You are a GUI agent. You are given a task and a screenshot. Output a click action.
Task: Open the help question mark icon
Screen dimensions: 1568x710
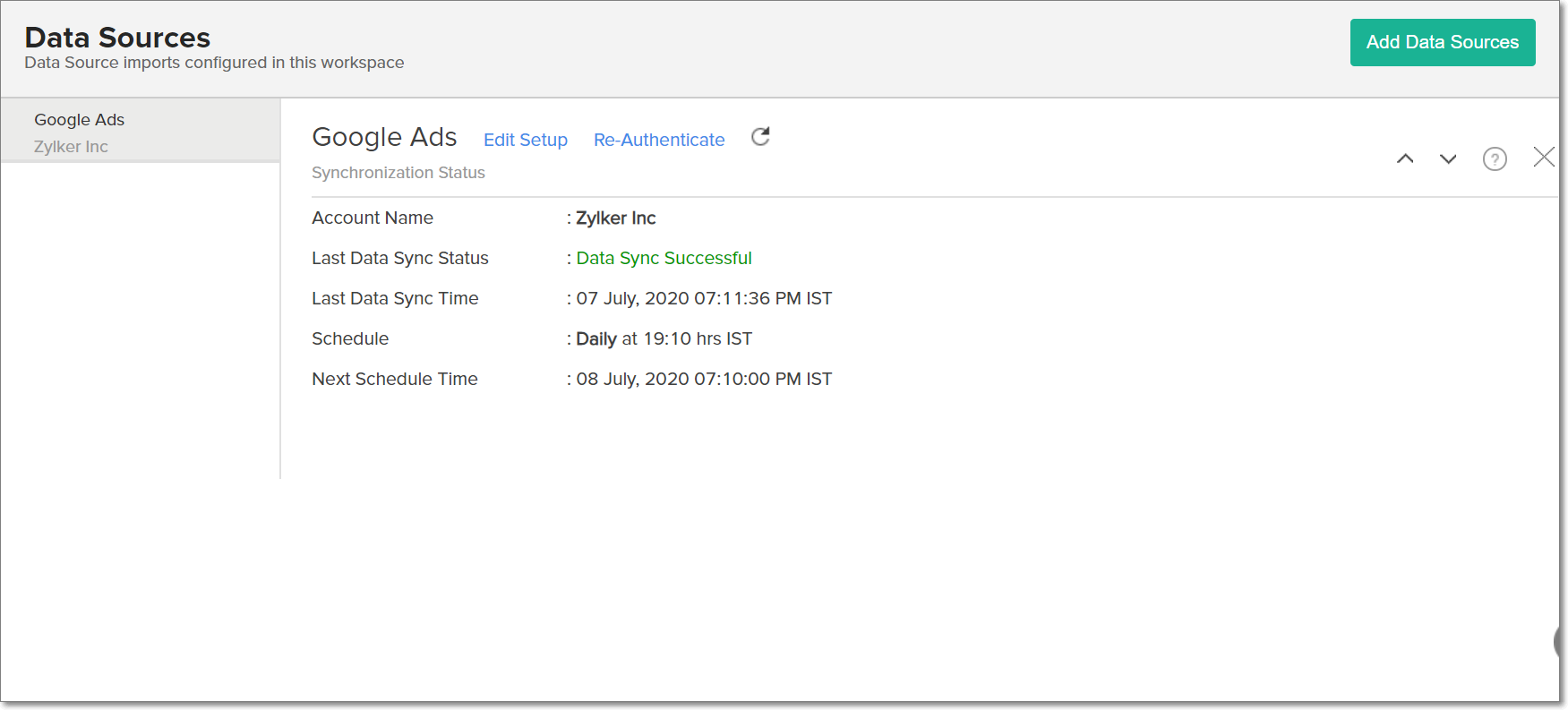(1495, 158)
